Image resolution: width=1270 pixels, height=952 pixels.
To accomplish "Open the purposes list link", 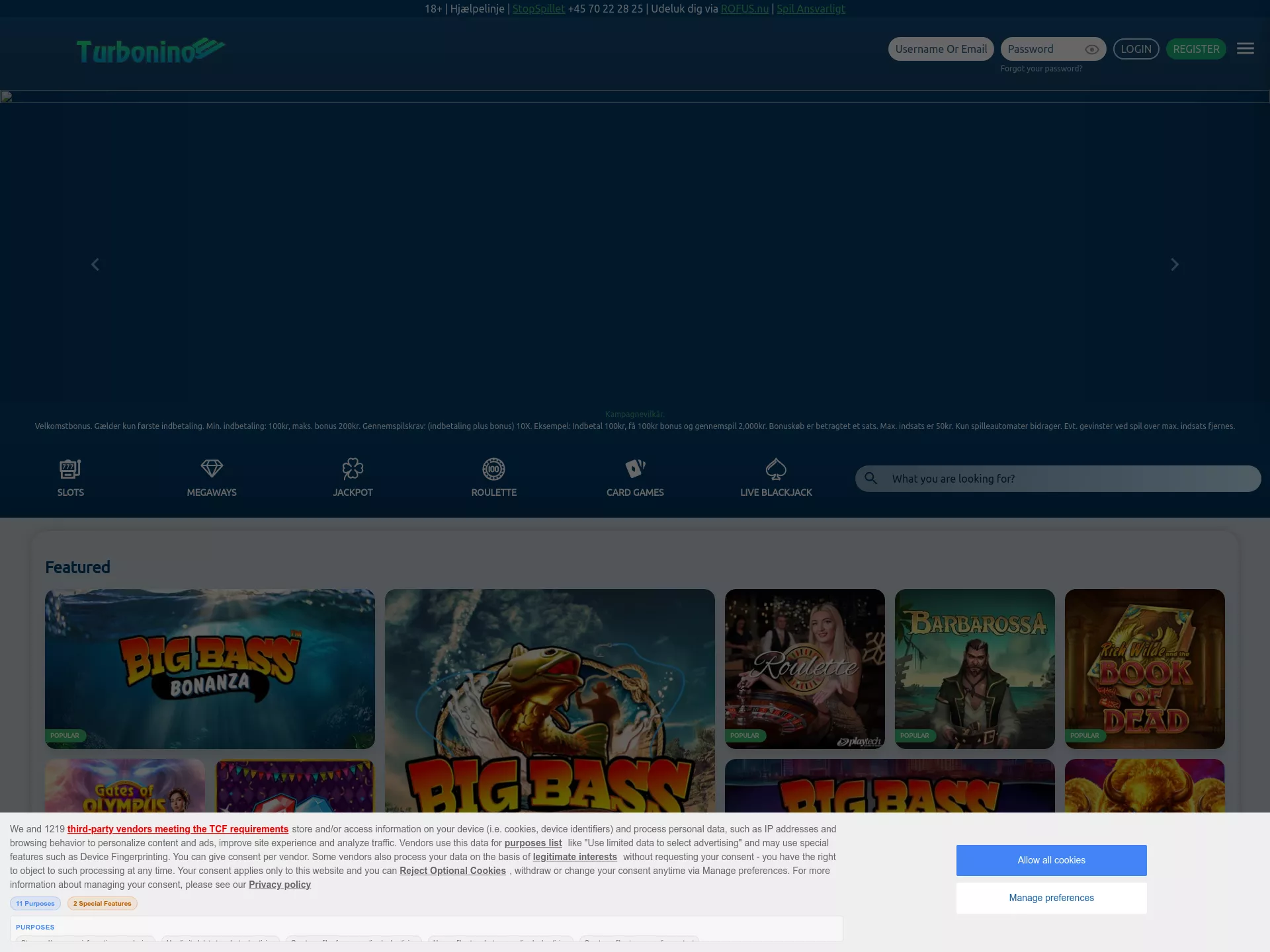I will point(533,843).
